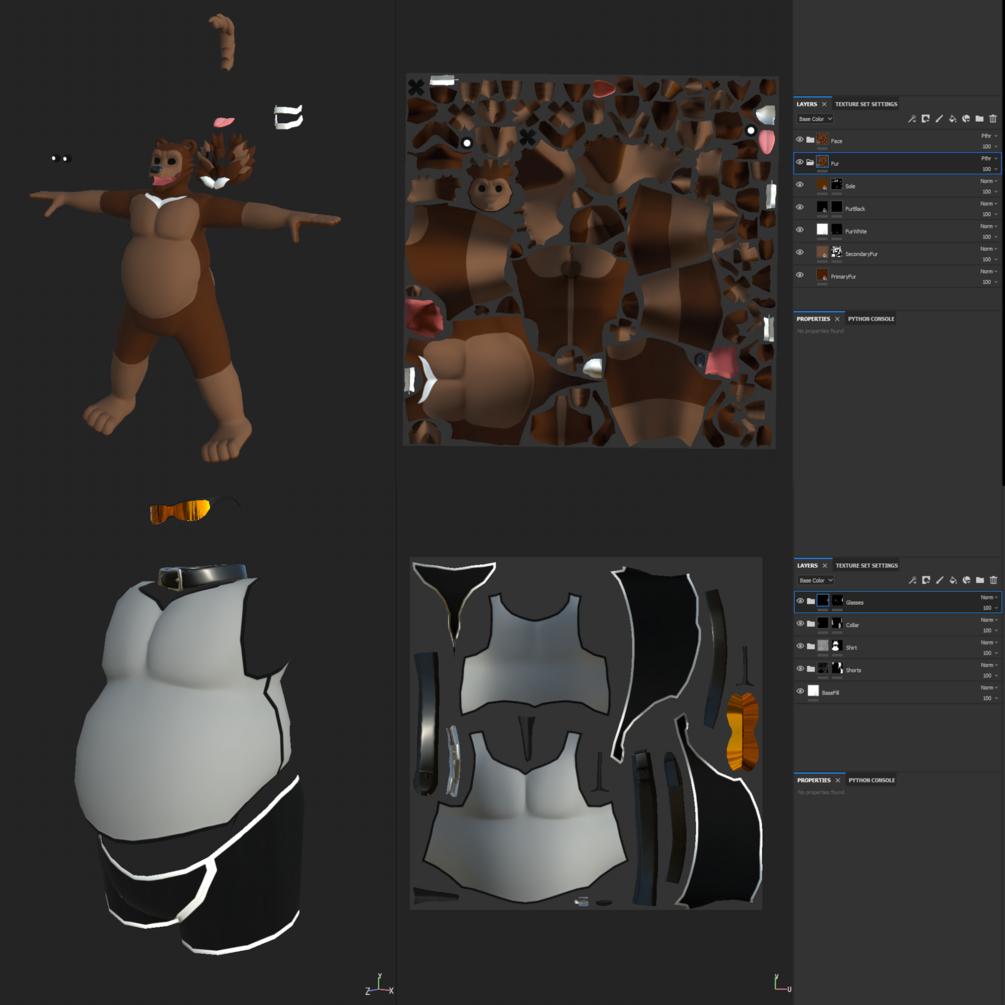Open the blend mode dropdown of the FurBlack layer
This screenshot has height=1005, width=1005.
988,204
